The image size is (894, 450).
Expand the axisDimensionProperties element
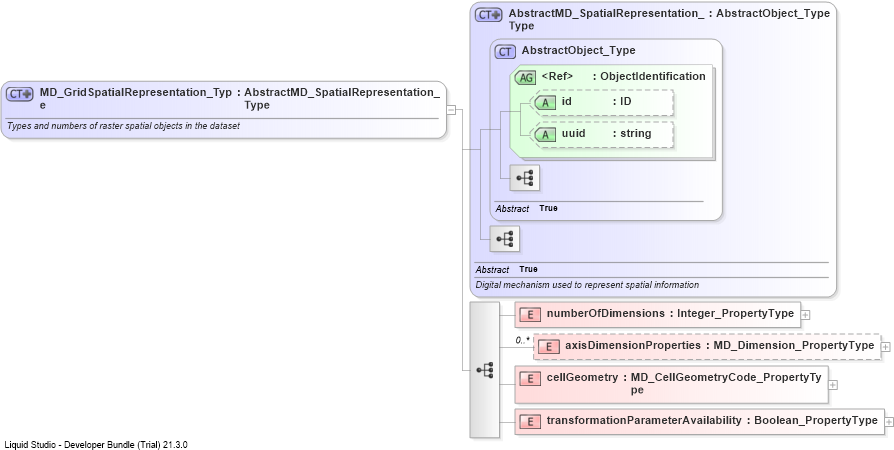click(885, 346)
